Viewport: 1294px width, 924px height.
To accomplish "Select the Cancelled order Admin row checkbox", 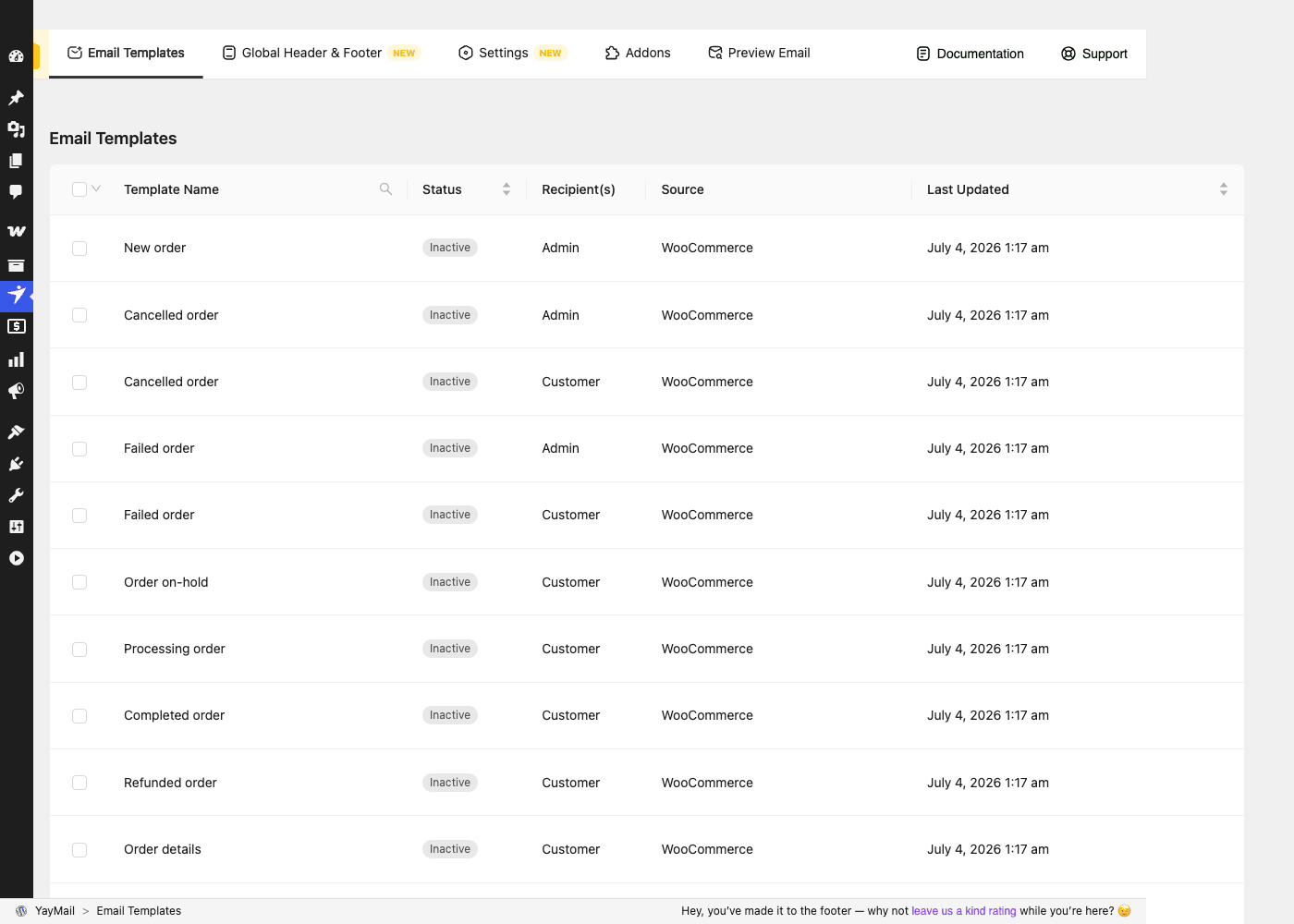I will [79, 315].
